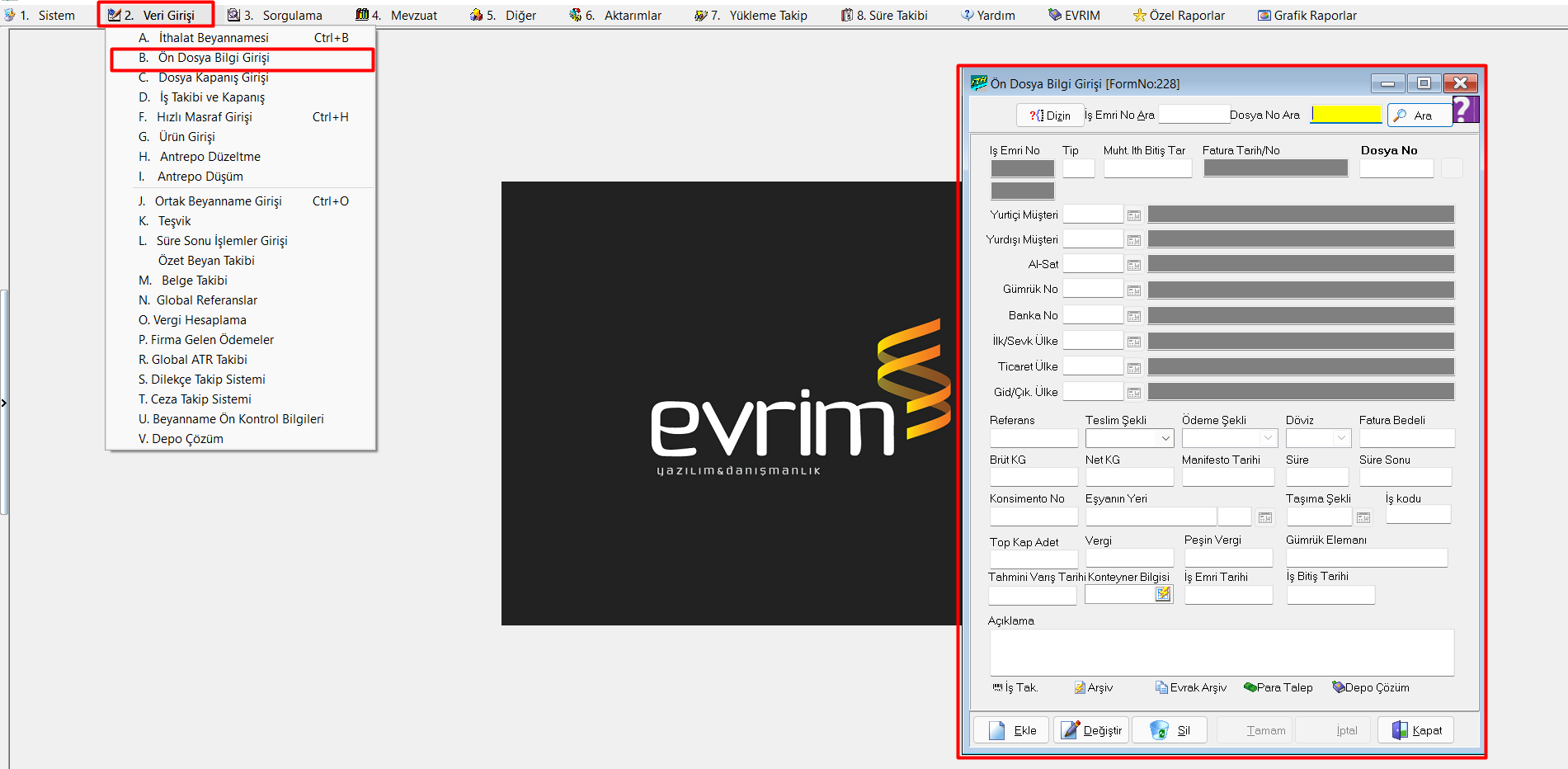1568x769 pixels.
Task: Open Para Talep link
Action: point(1278,687)
